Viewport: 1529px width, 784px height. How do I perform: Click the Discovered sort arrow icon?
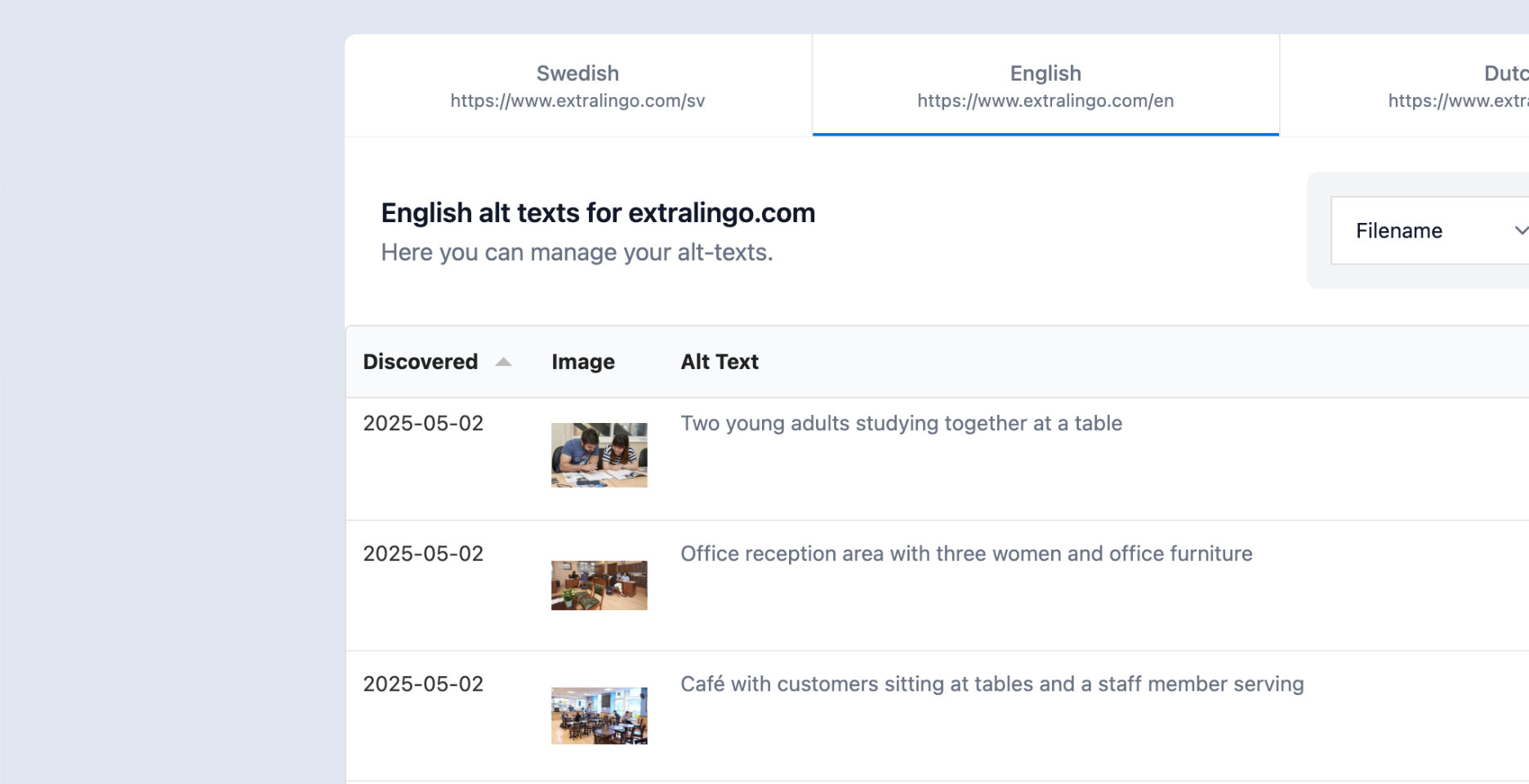coord(504,362)
